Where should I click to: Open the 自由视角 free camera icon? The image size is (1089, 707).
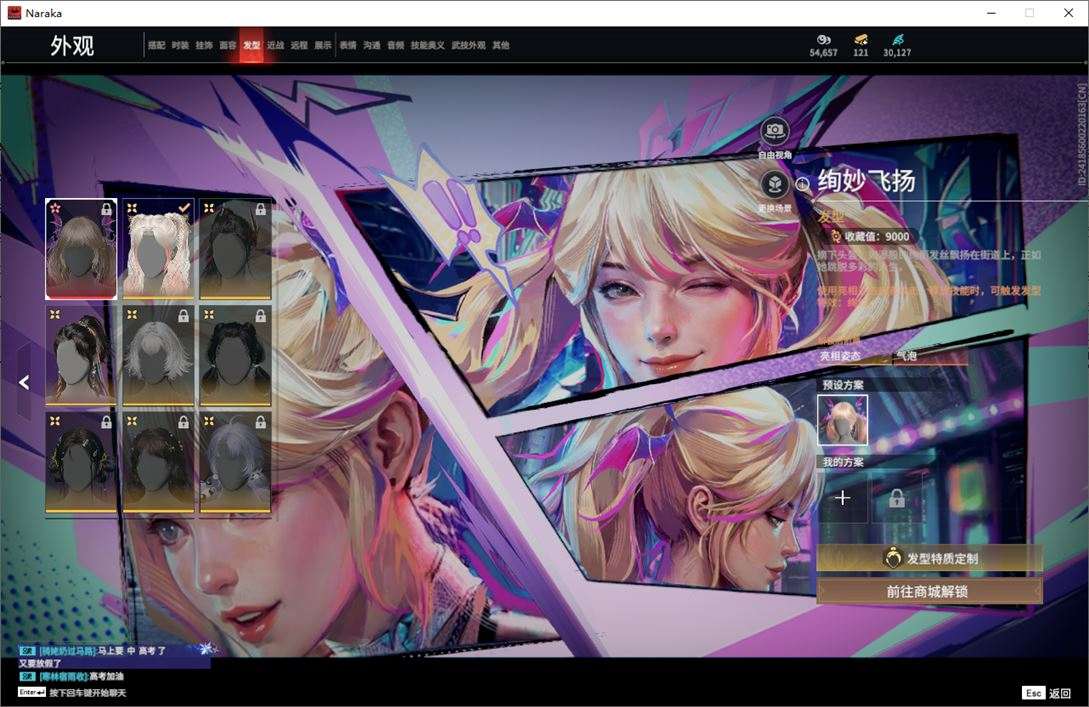tap(774, 131)
